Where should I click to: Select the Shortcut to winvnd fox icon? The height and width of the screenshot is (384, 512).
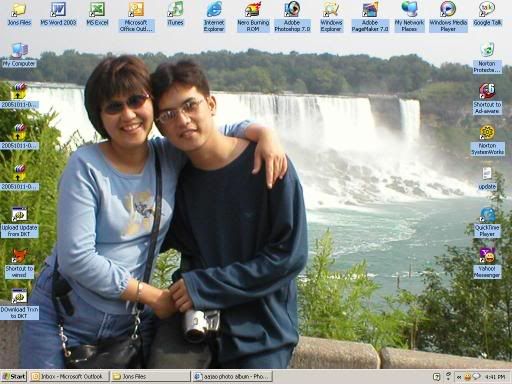(19, 263)
